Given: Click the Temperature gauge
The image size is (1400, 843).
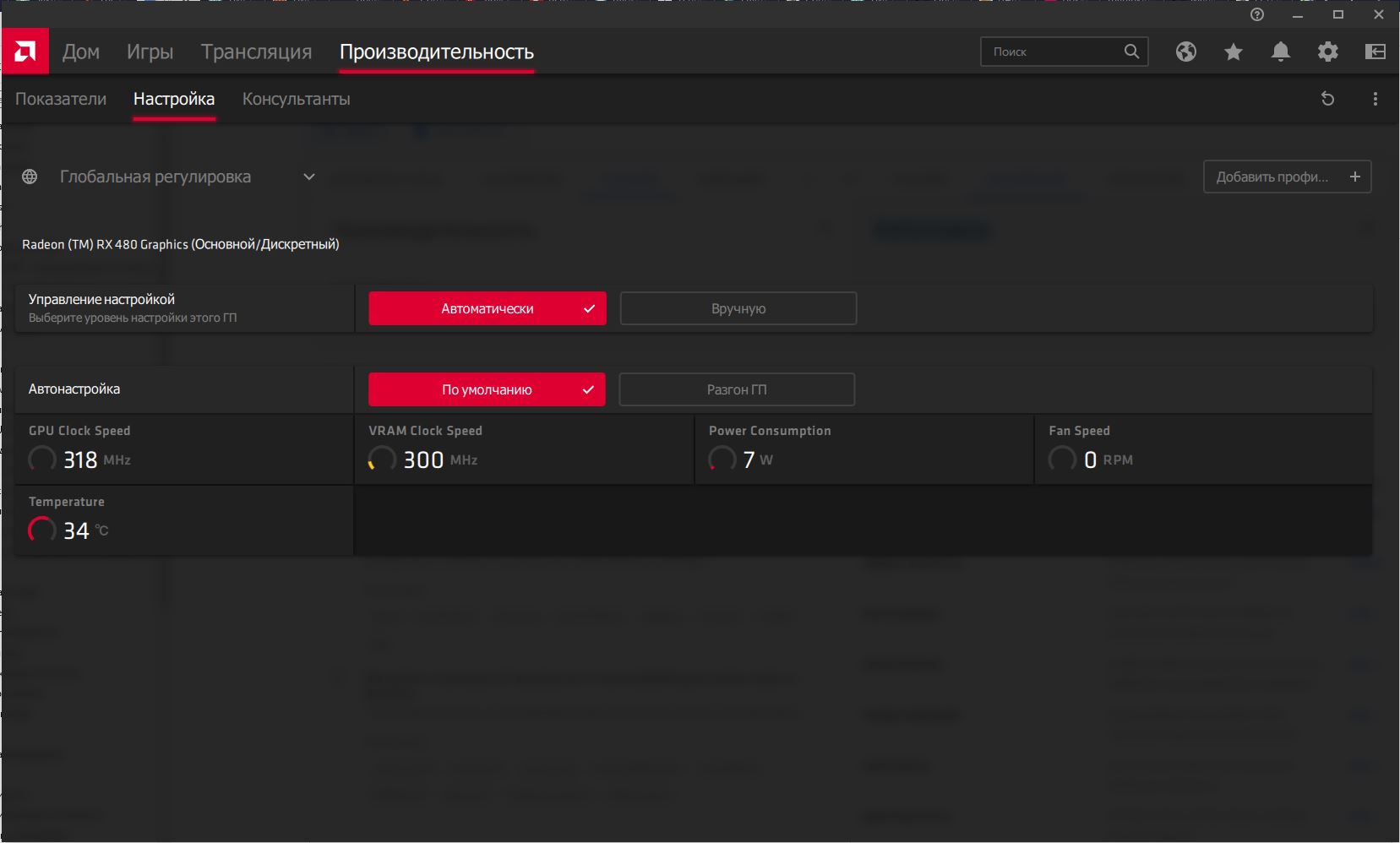Looking at the screenshot, I should (x=42, y=530).
